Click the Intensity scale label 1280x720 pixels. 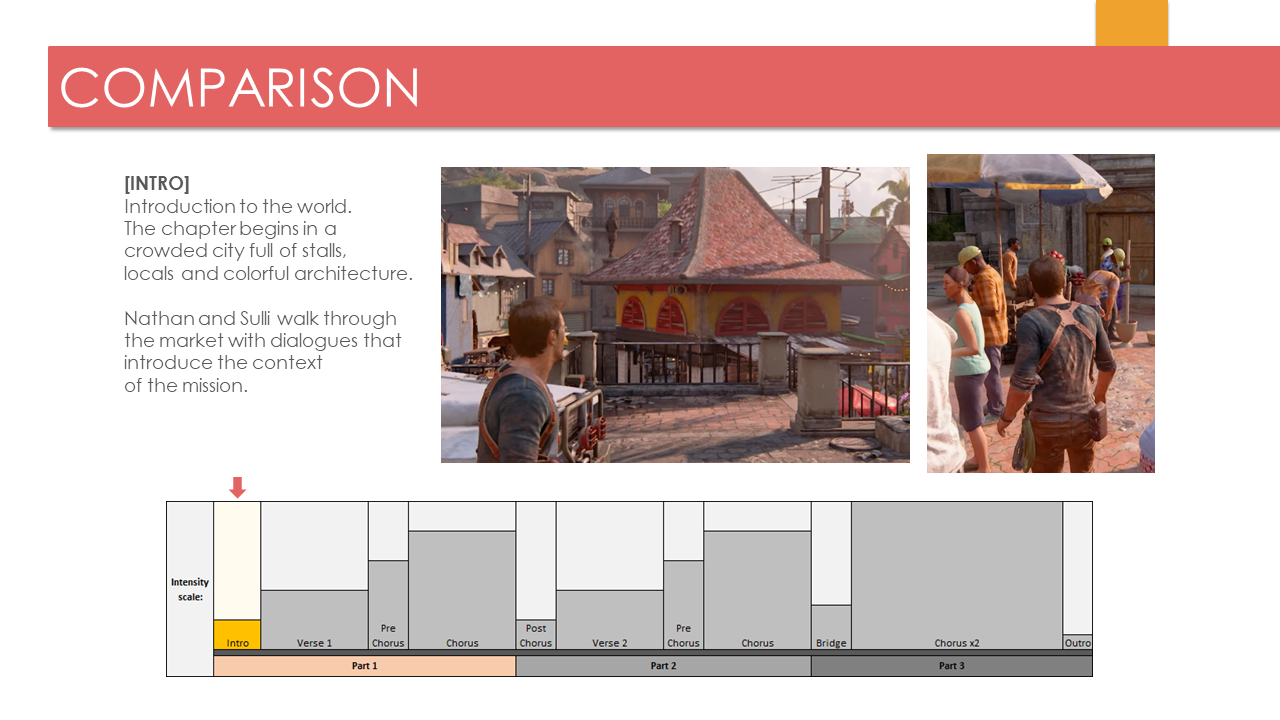[190, 589]
